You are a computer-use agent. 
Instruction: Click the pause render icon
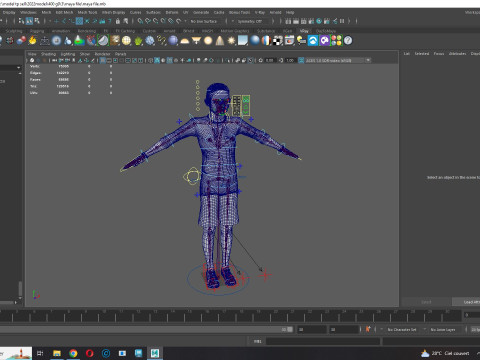pyautogui.click(x=342, y=21)
